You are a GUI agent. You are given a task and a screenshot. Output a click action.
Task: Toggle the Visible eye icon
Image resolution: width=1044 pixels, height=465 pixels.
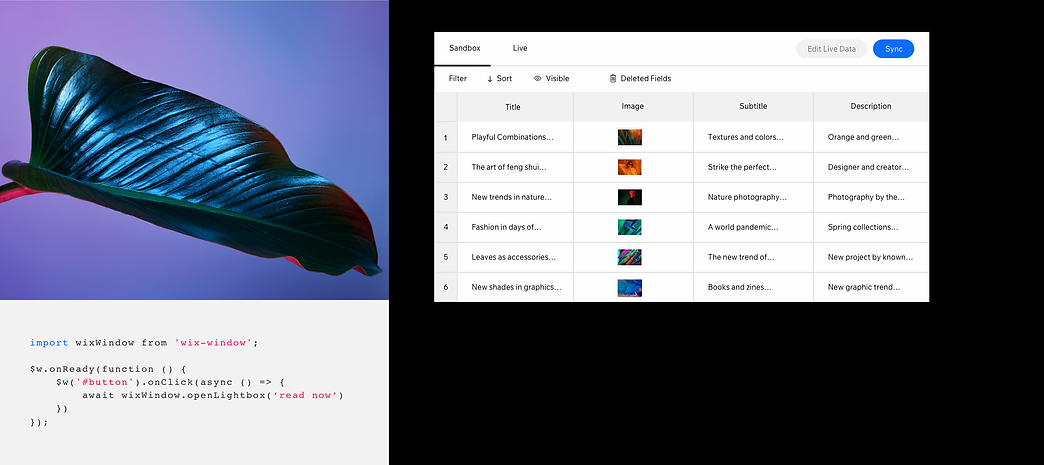coord(537,78)
